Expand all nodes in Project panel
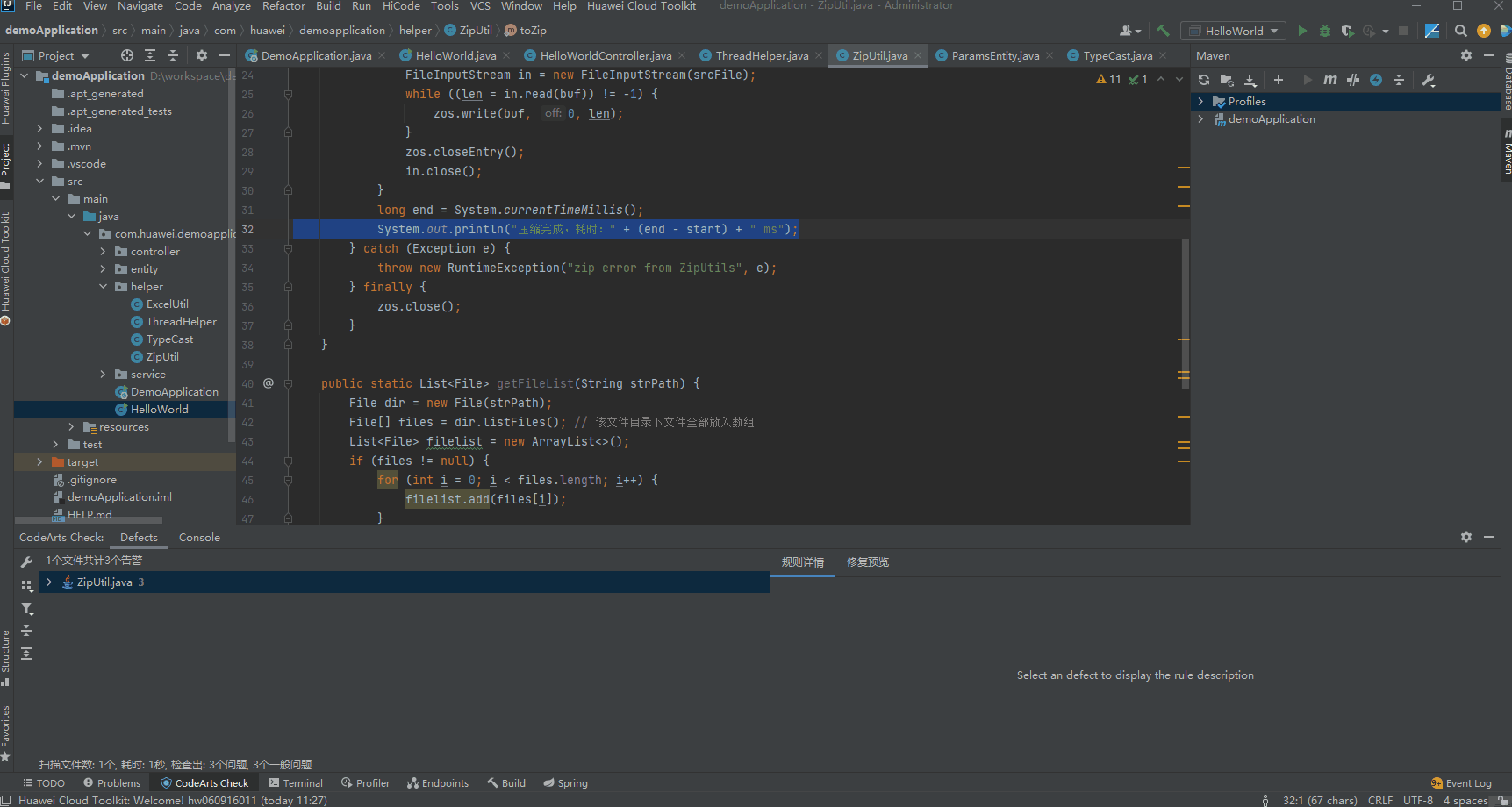The height and width of the screenshot is (807, 1512). 150,55
